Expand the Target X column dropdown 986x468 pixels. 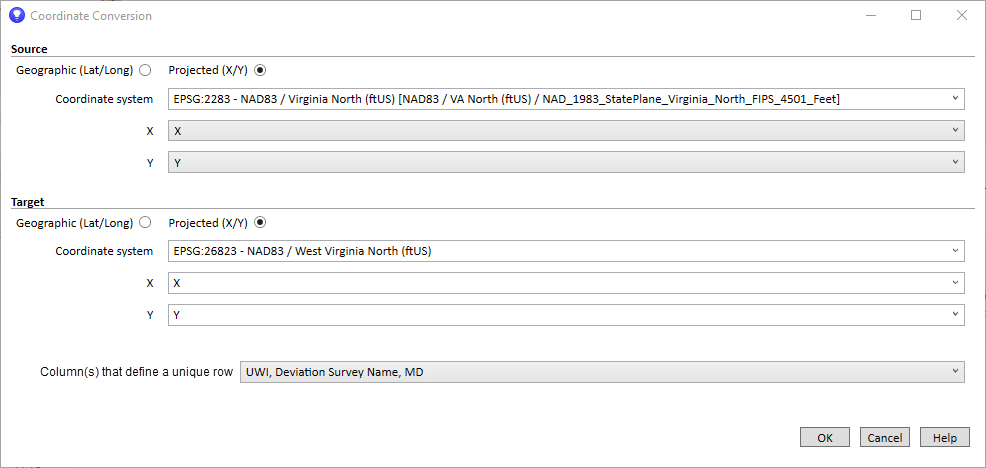point(956,283)
